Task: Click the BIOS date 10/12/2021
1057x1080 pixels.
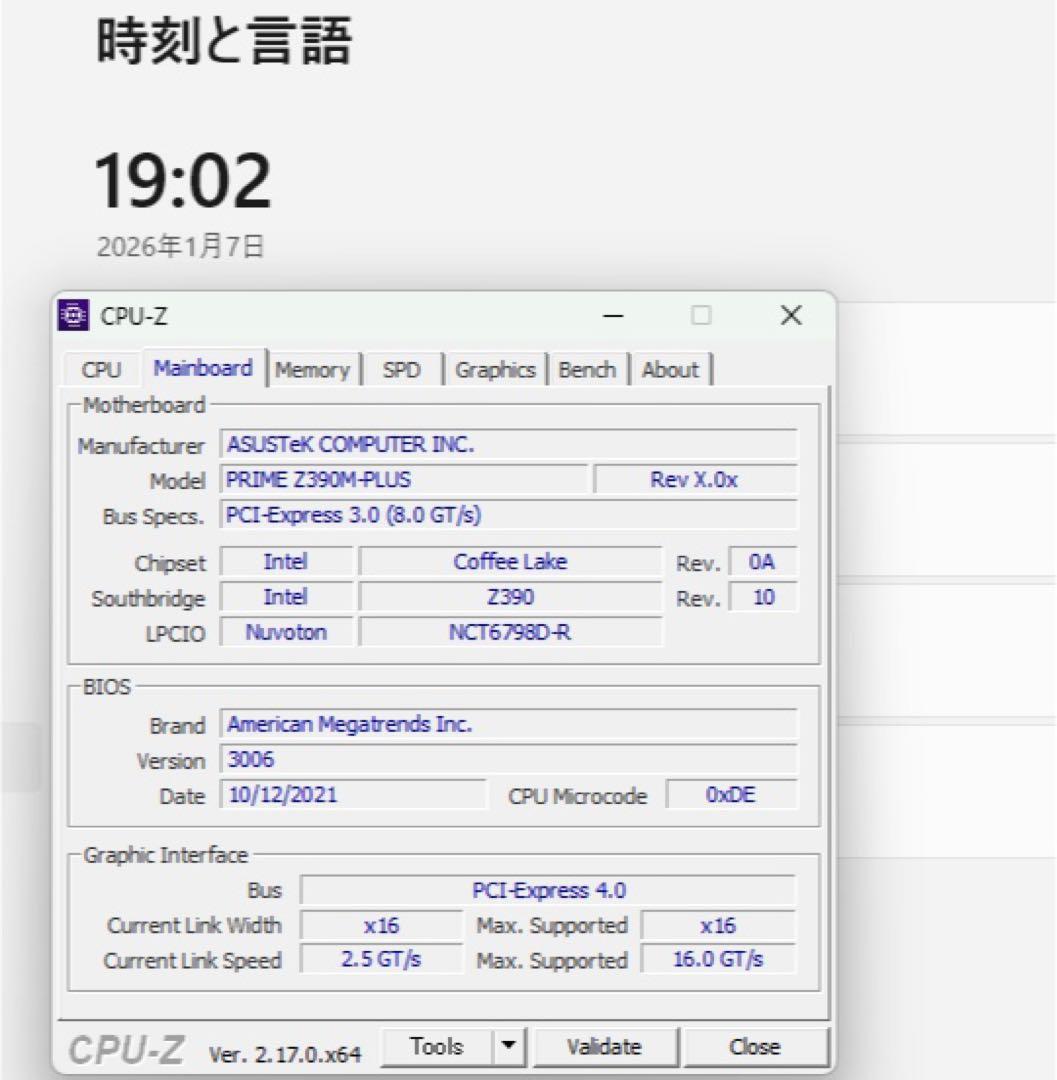Action: (353, 794)
